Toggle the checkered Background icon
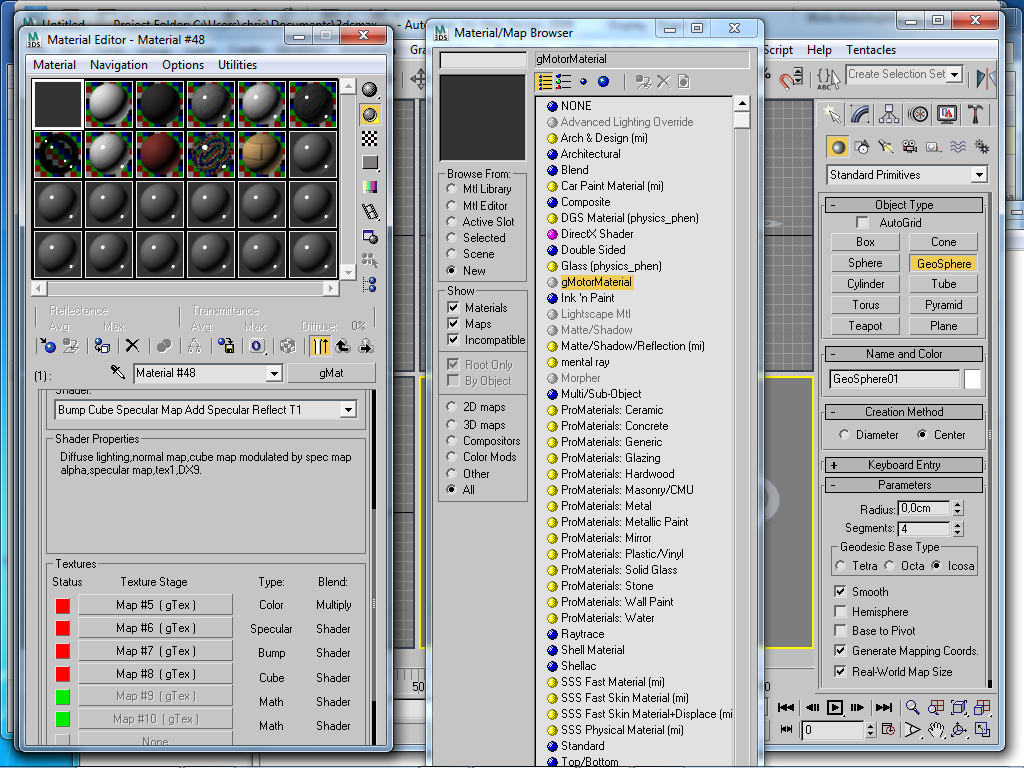Viewport: 1024px width, 768px height. click(x=370, y=138)
